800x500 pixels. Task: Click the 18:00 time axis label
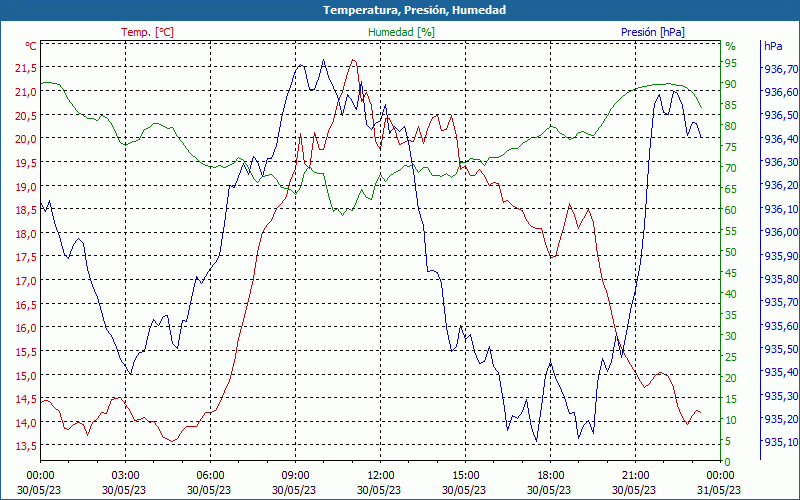click(x=551, y=476)
